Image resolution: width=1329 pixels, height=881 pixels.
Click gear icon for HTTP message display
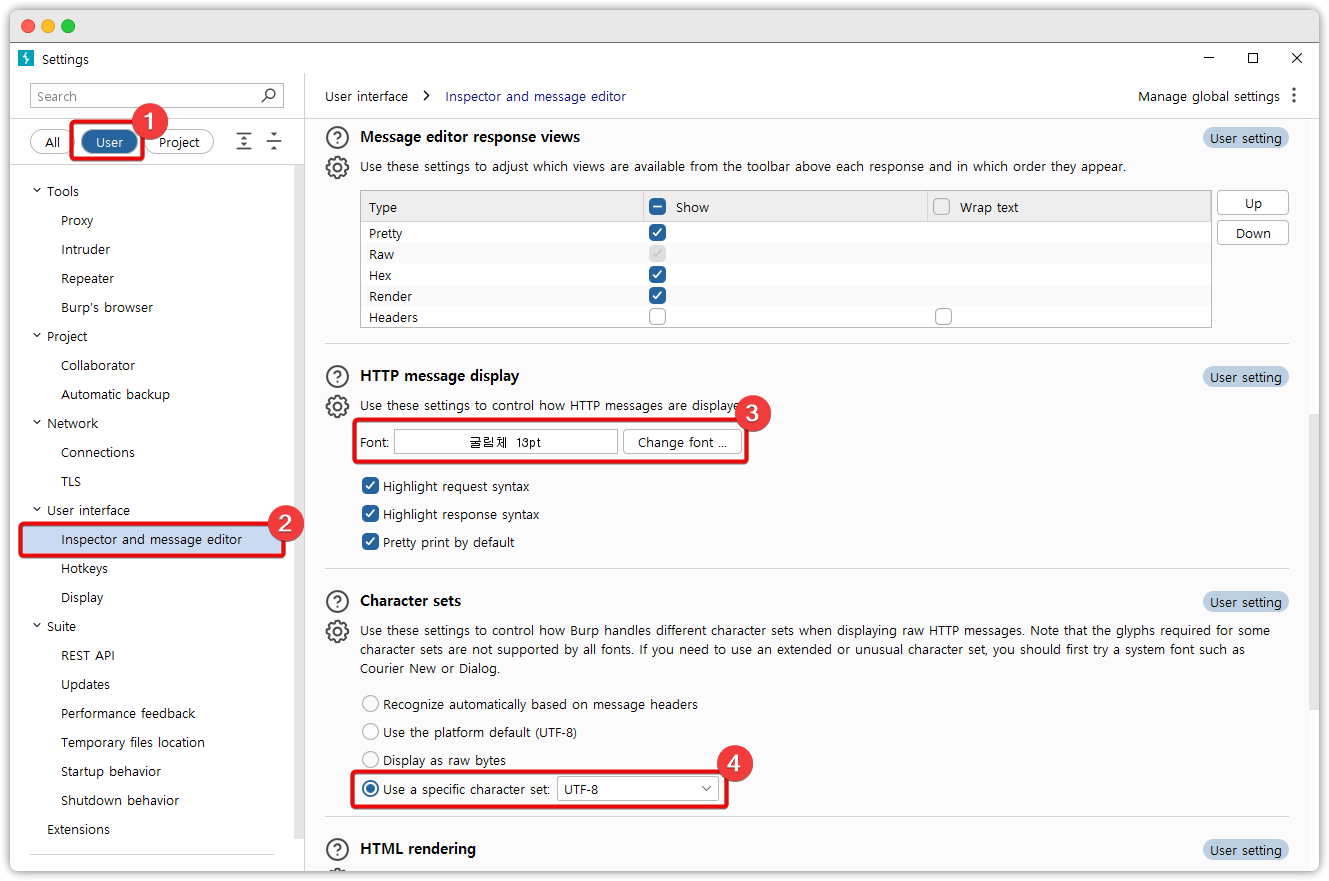pyautogui.click(x=338, y=406)
